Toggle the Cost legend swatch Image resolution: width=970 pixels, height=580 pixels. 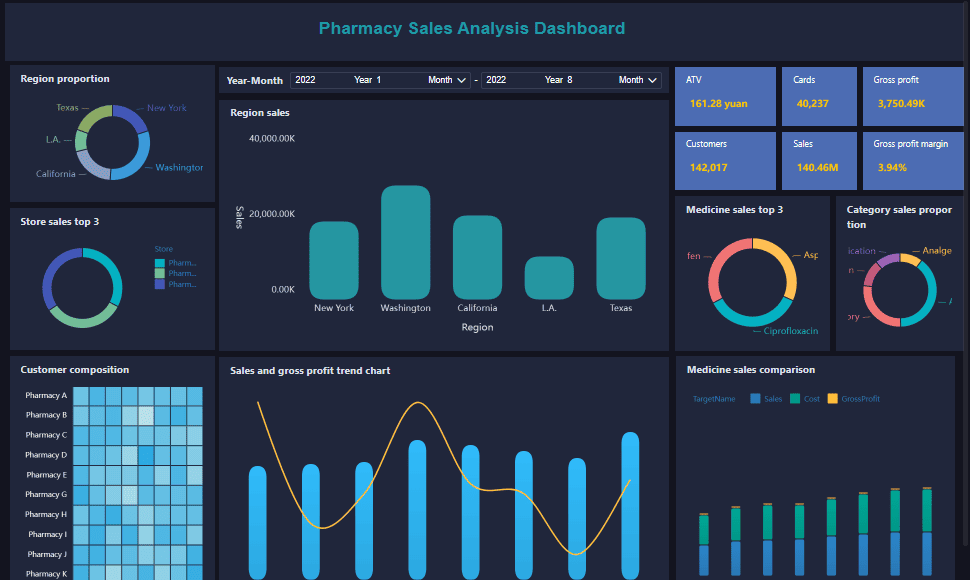pyautogui.click(x=795, y=399)
